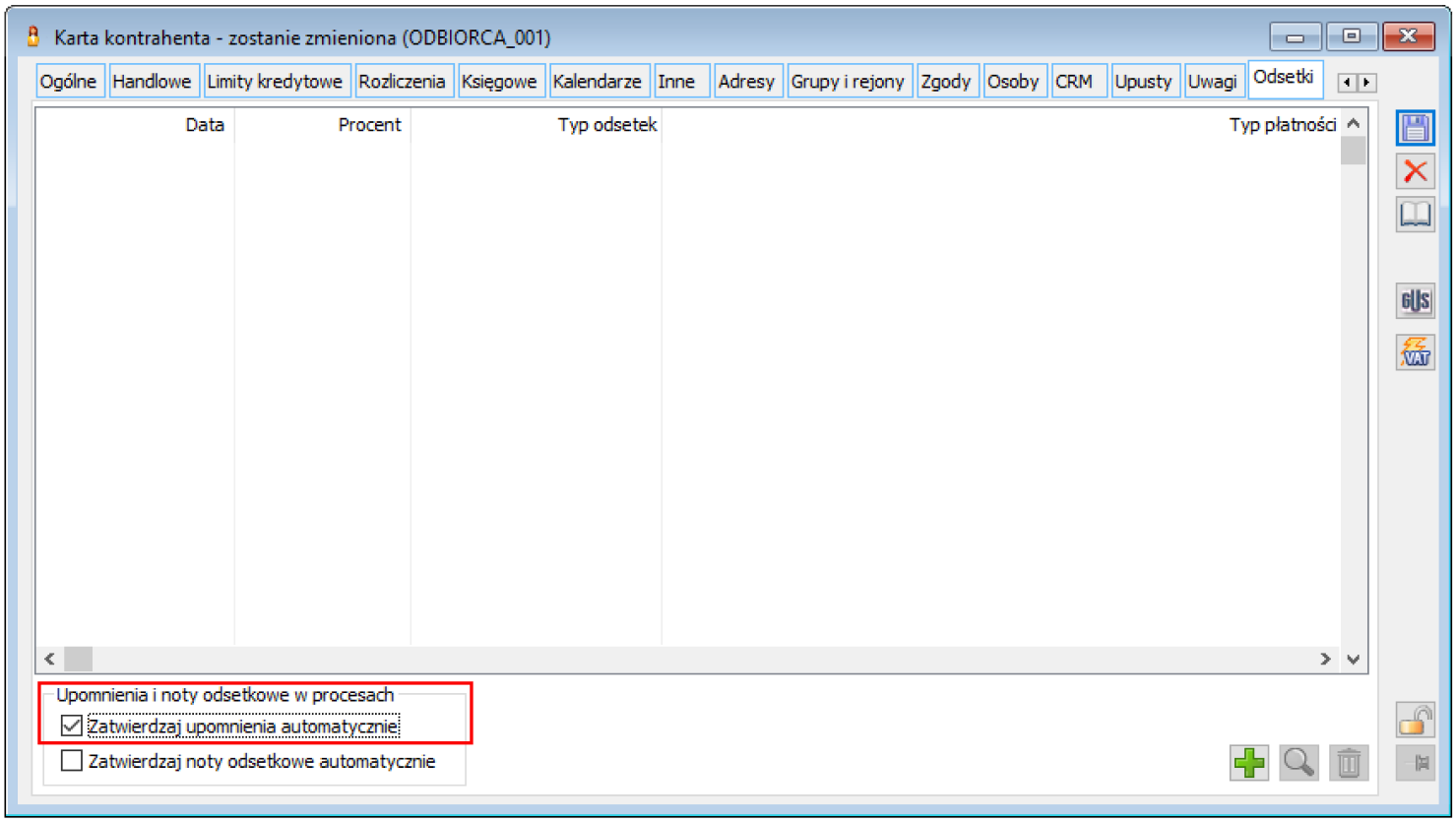1456x822 pixels.
Task: Save the contractor card with diskette icon
Action: pyautogui.click(x=1415, y=128)
